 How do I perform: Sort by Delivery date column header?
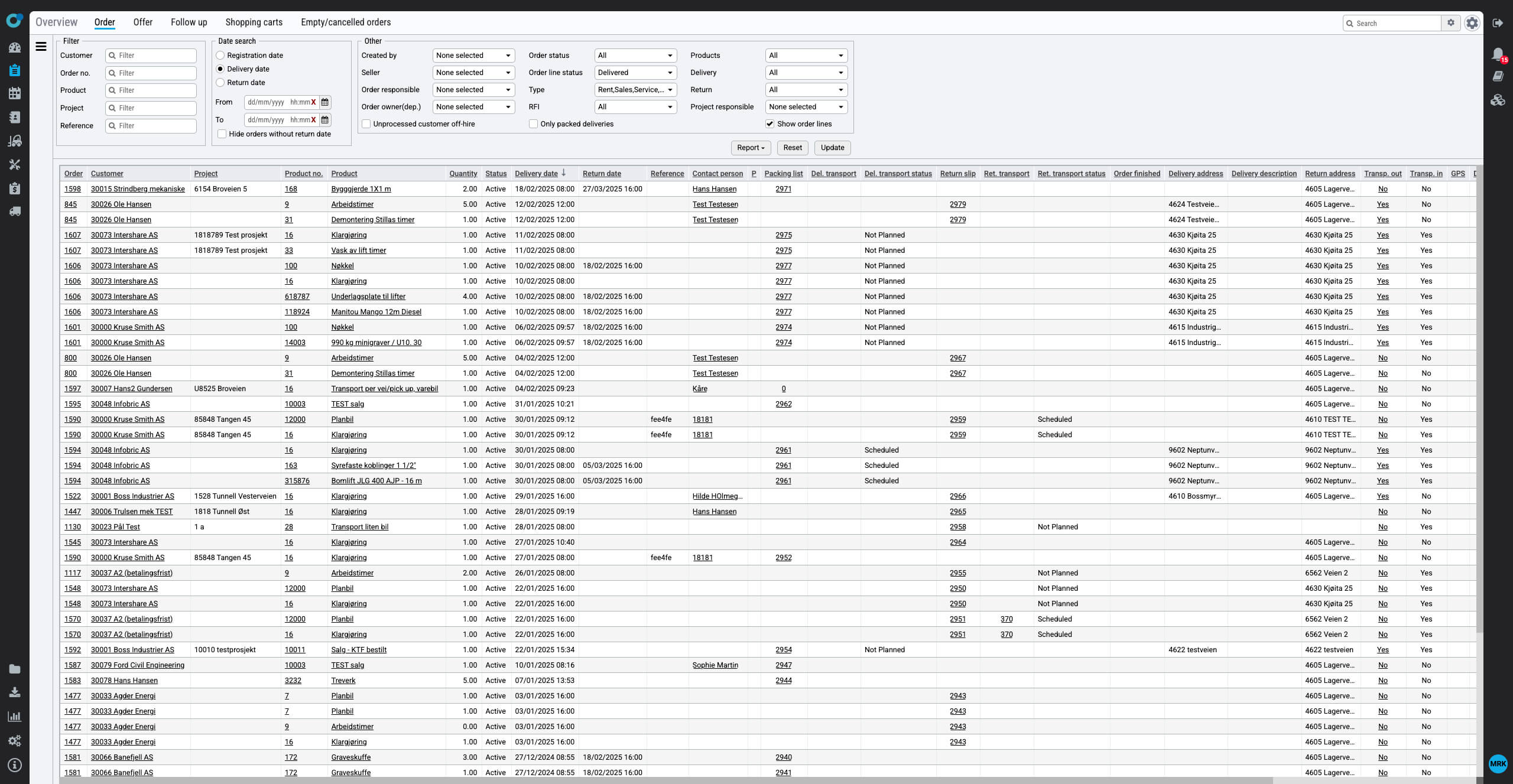pyautogui.click(x=536, y=174)
